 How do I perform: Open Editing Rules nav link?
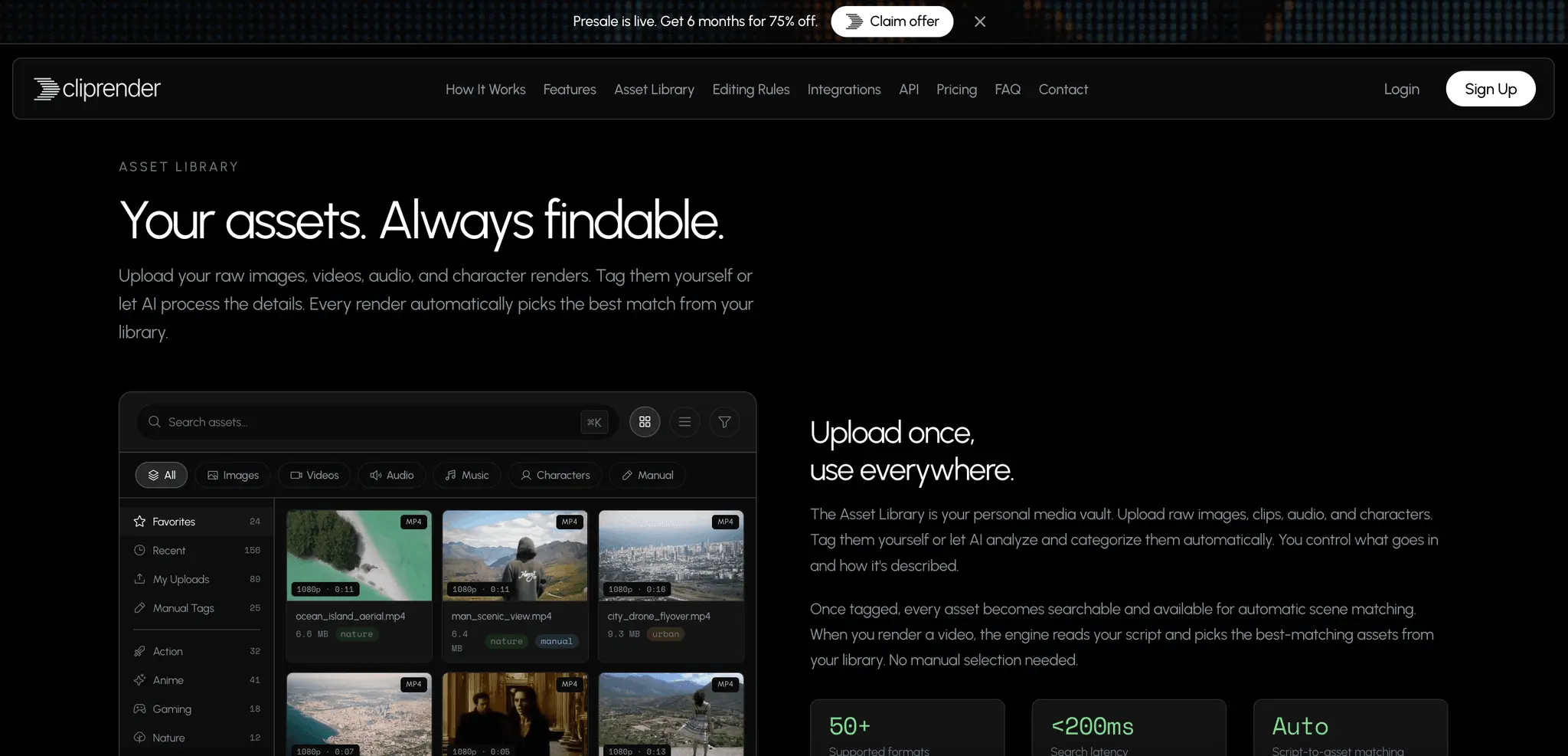coord(751,90)
